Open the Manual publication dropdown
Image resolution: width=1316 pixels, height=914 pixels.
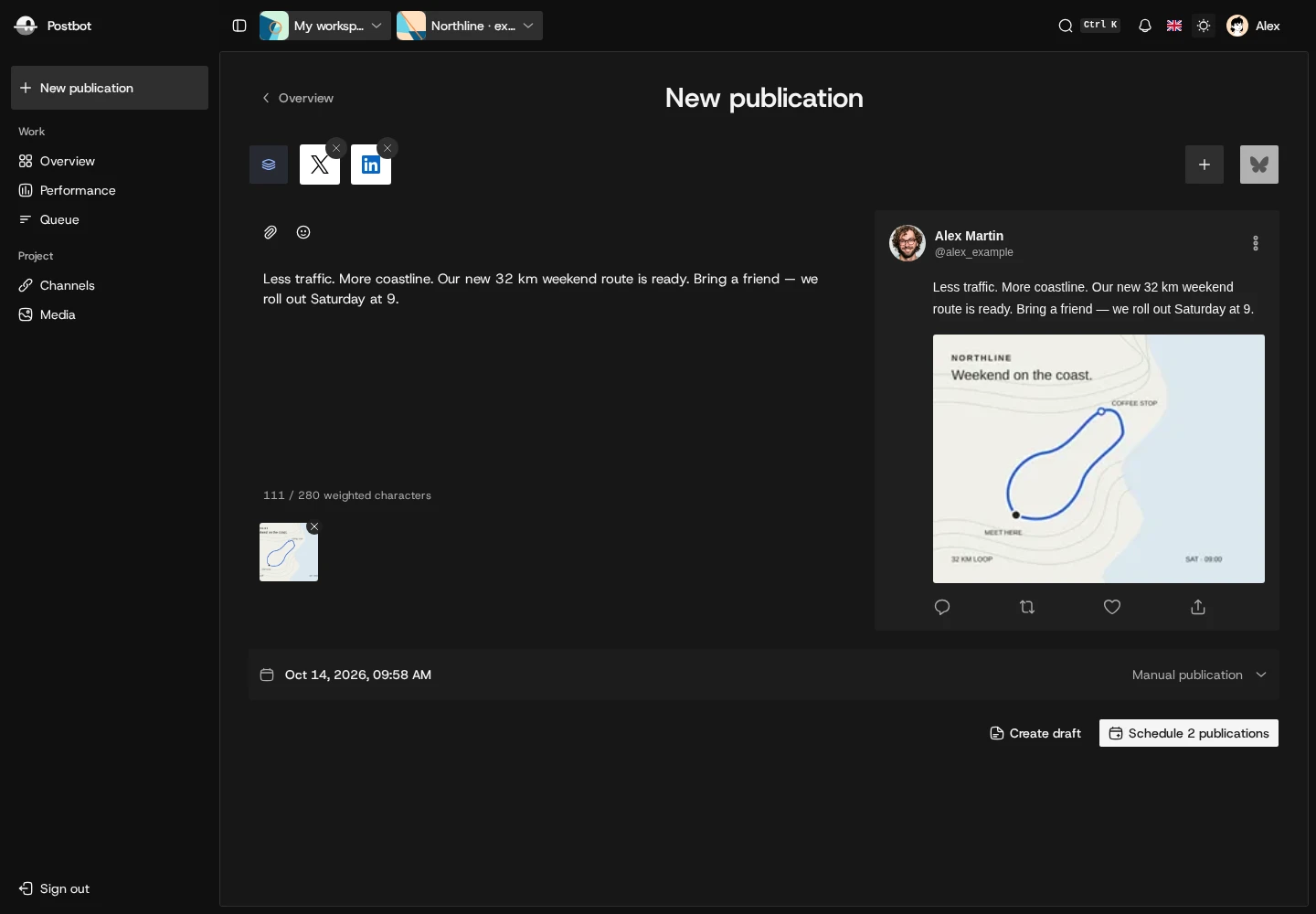pos(1199,675)
